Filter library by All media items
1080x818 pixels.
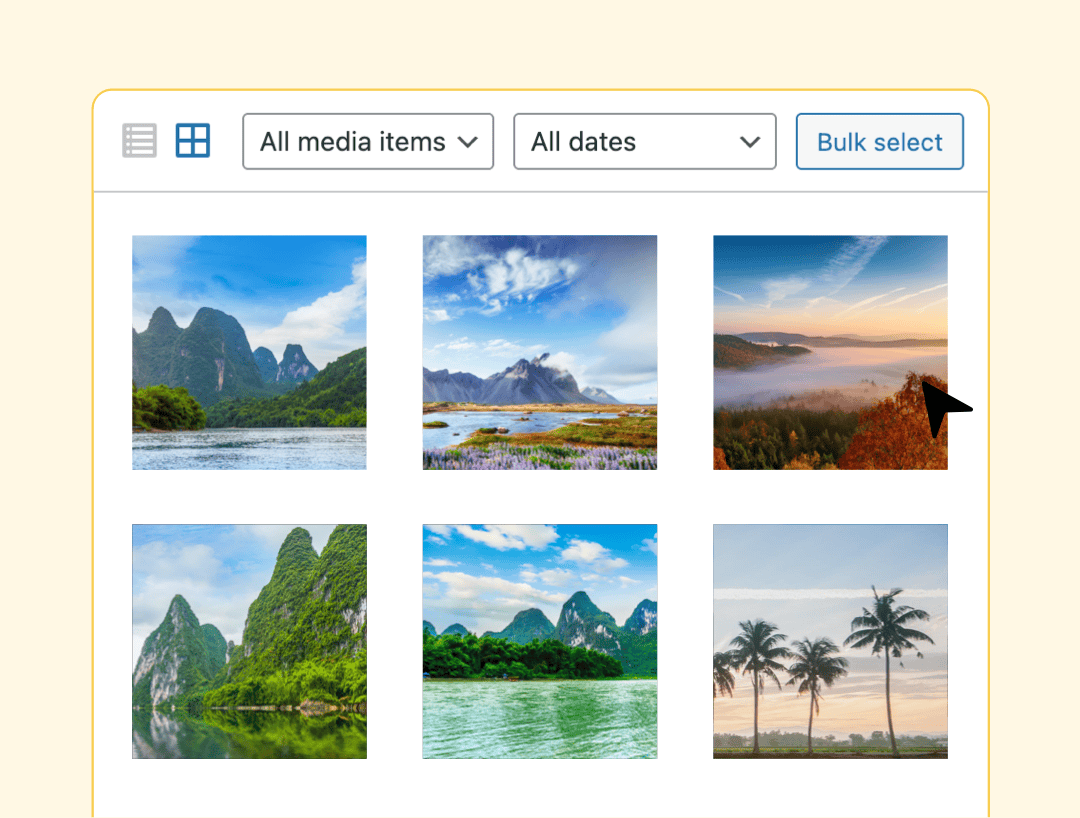click(368, 141)
